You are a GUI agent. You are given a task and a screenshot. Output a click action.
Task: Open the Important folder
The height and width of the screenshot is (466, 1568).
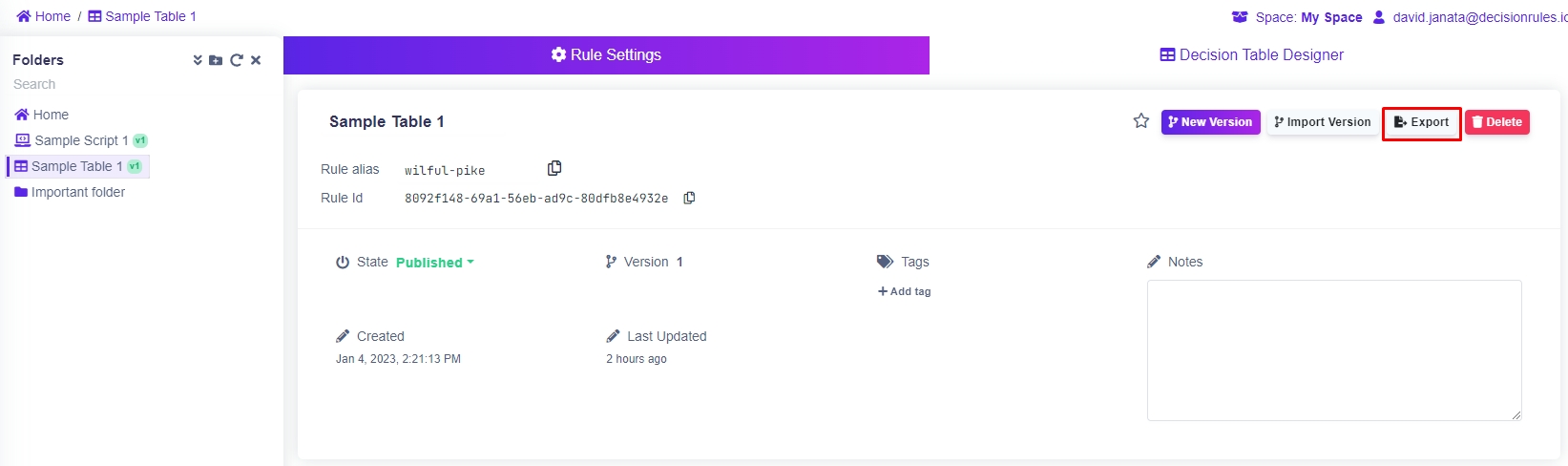coord(77,192)
